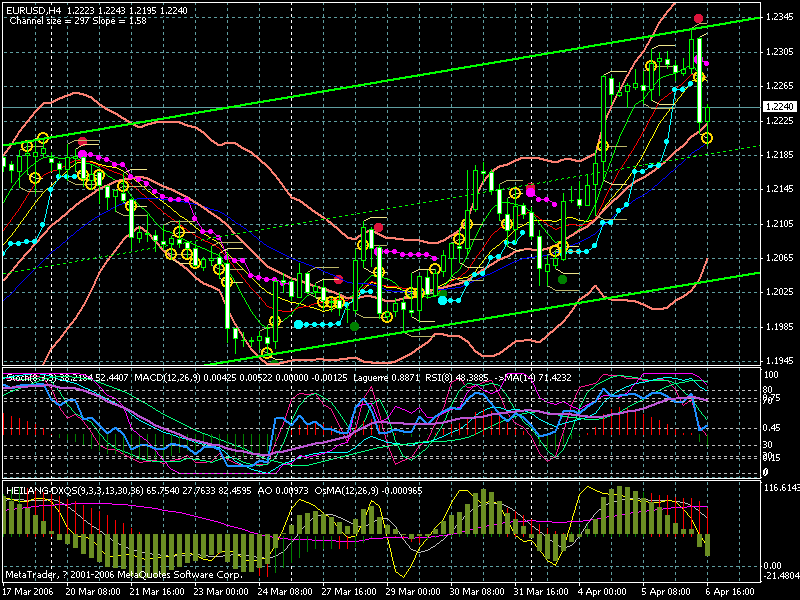
Task: Click the highlighted current price box 1.2240
Action: tap(779, 106)
